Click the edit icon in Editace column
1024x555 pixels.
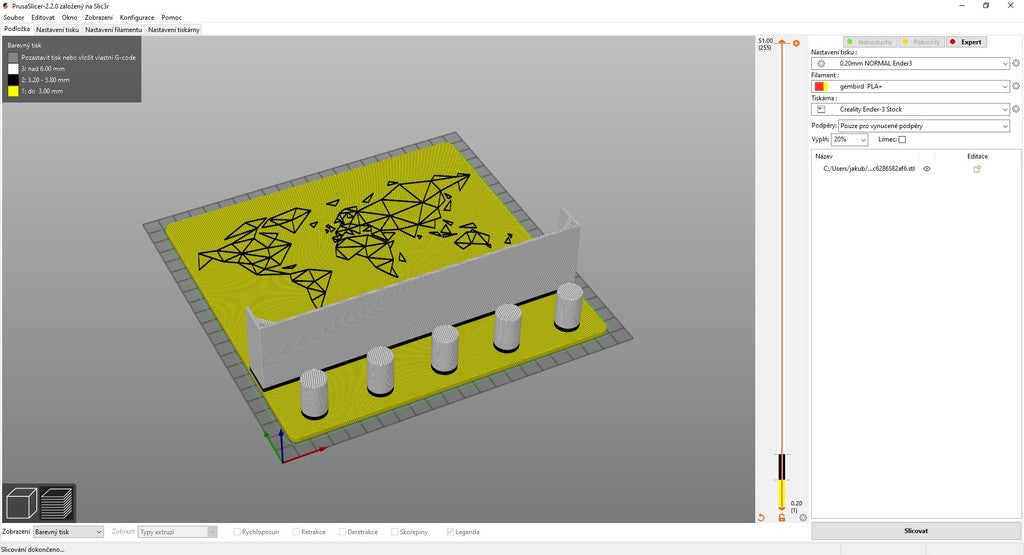[x=977, y=169]
